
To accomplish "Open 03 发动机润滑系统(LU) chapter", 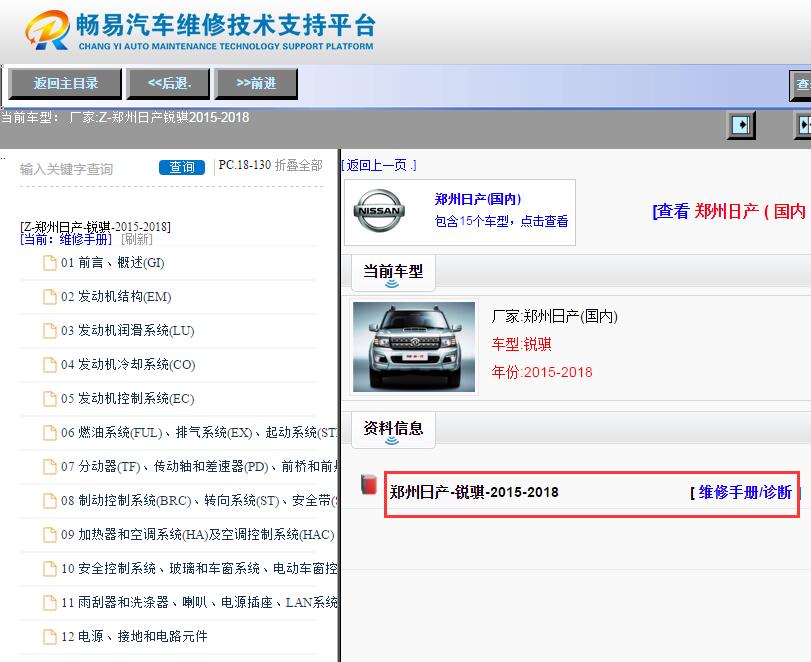I will tap(128, 330).
